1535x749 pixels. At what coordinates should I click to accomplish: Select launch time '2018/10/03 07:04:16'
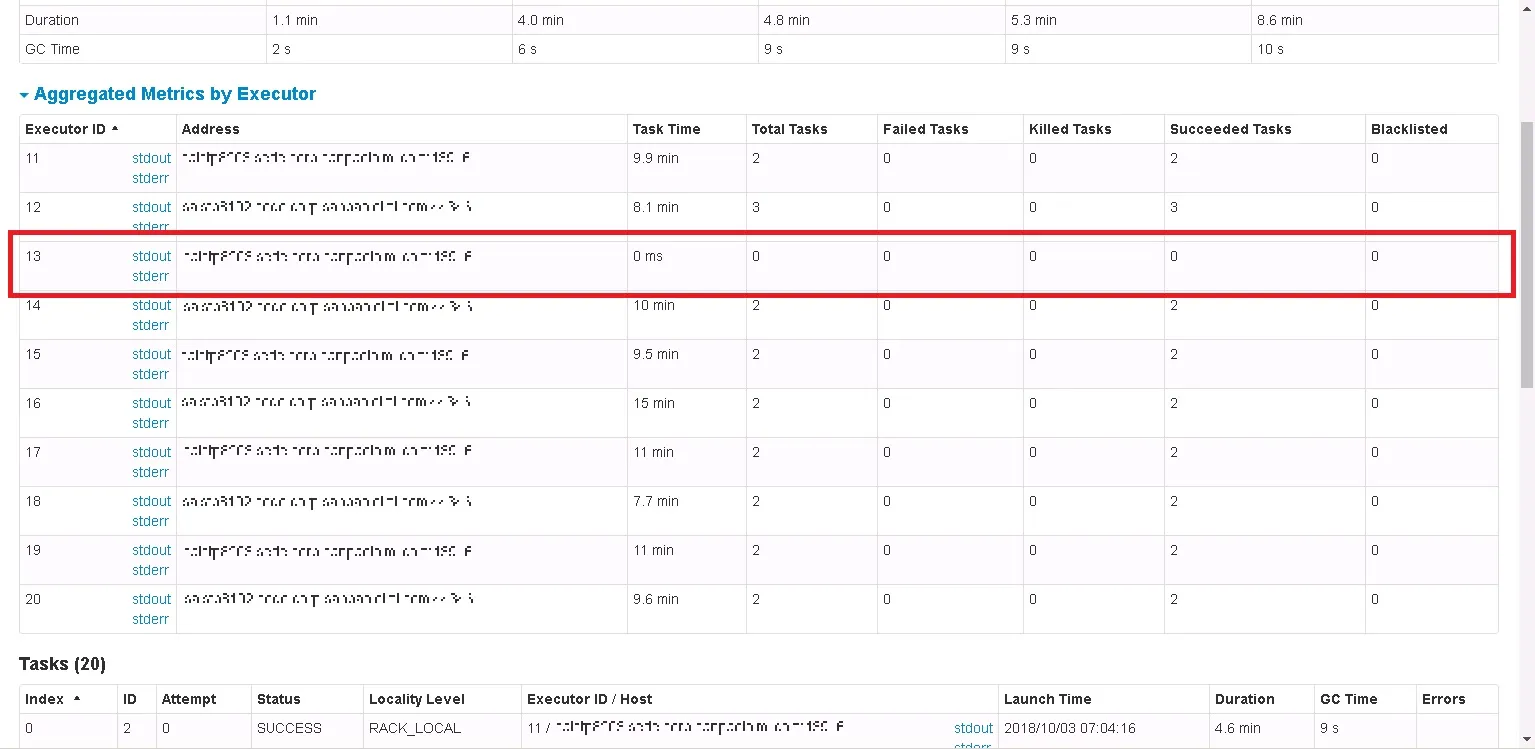pyautogui.click(x=1070, y=728)
